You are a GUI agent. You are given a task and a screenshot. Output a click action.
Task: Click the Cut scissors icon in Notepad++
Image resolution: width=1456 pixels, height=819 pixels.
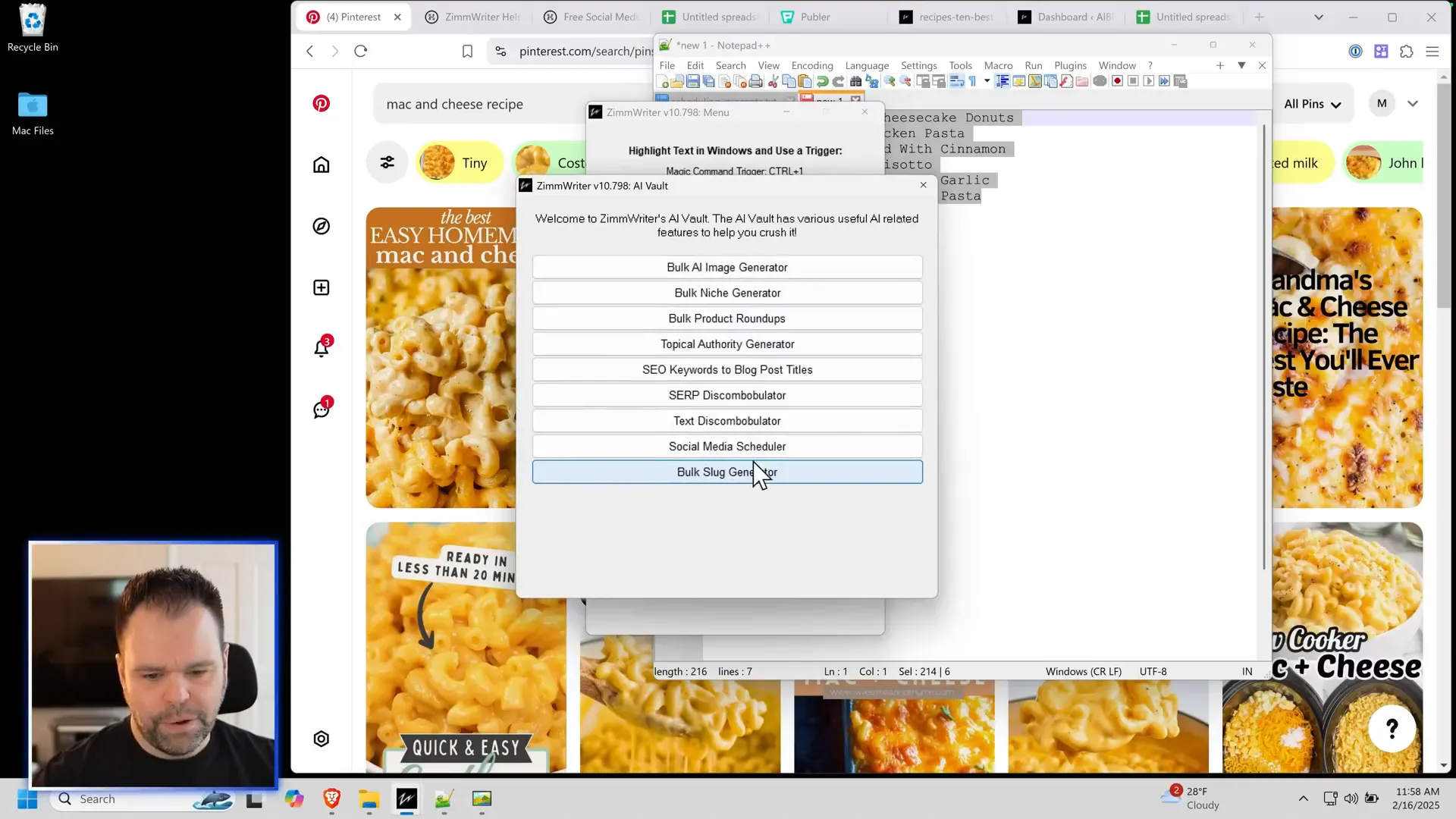[x=773, y=81]
